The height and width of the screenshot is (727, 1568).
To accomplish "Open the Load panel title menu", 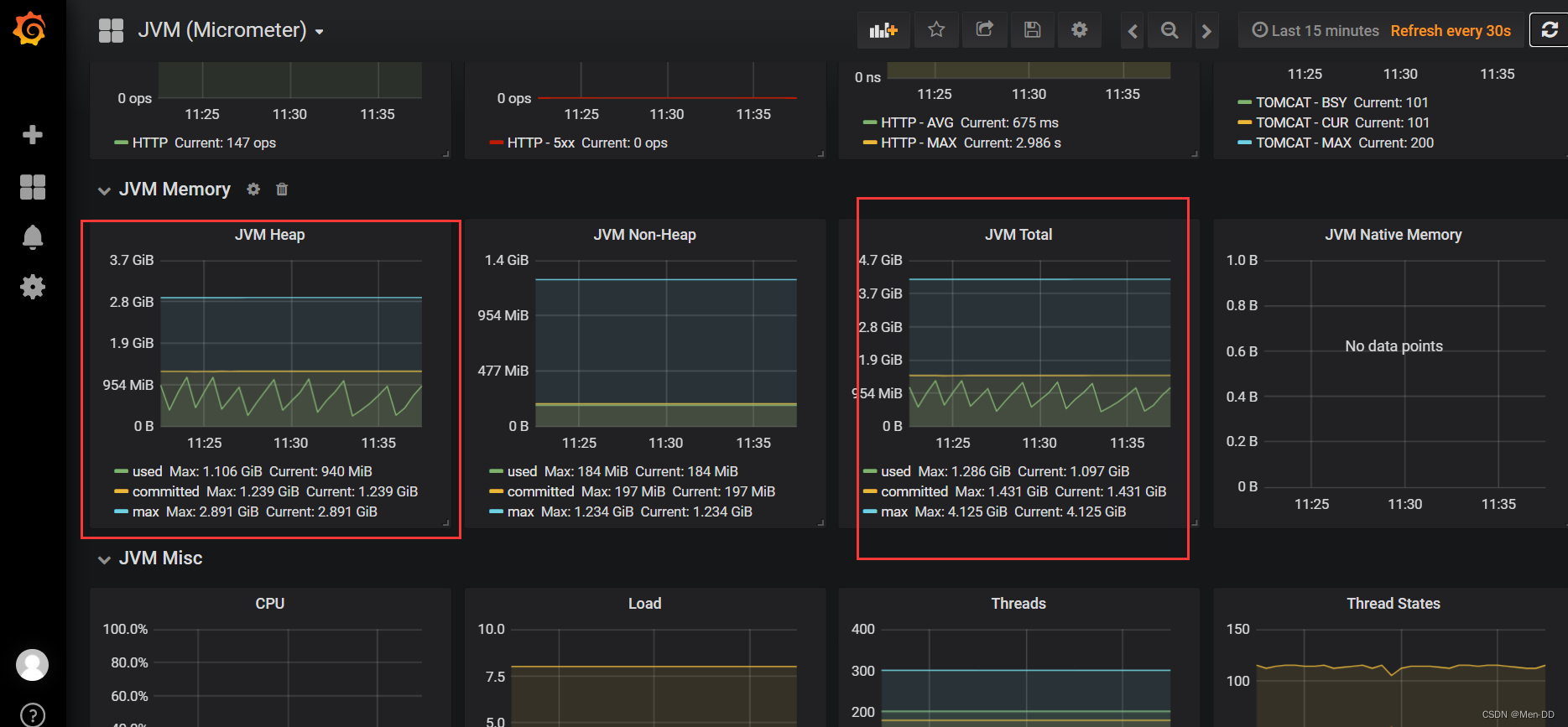I will click(645, 604).
